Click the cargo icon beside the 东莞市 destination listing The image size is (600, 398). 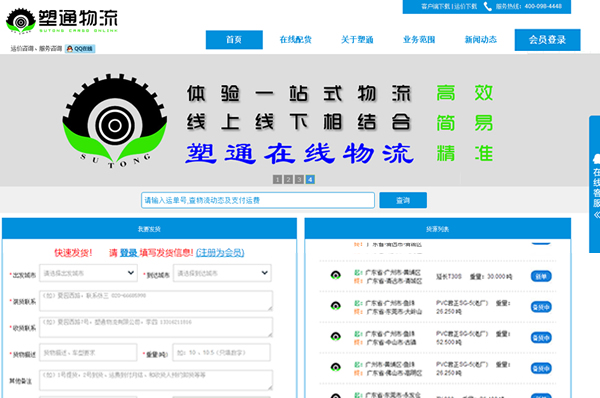[x=336, y=306]
